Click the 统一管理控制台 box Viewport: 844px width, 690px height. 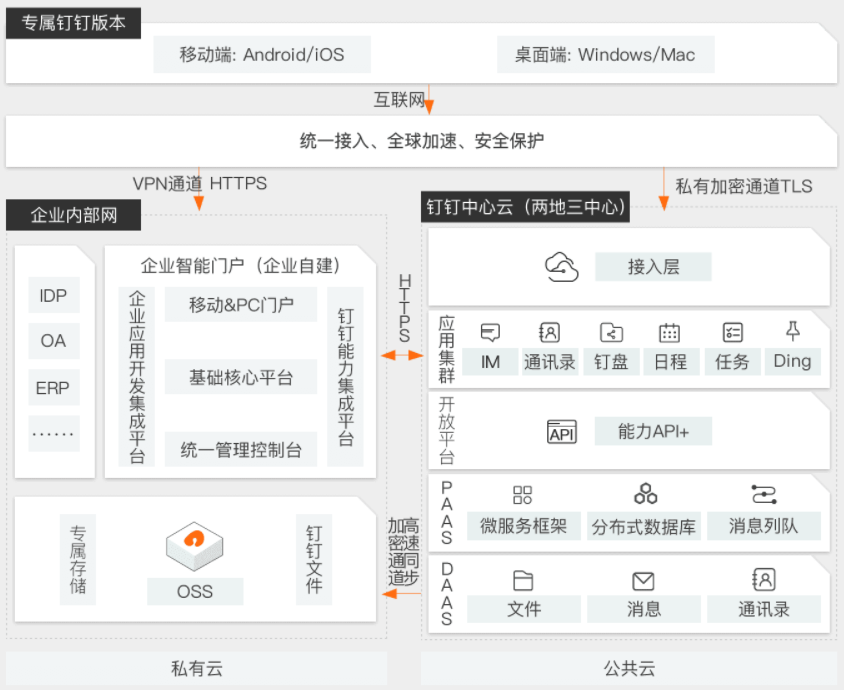pos(241,449)
